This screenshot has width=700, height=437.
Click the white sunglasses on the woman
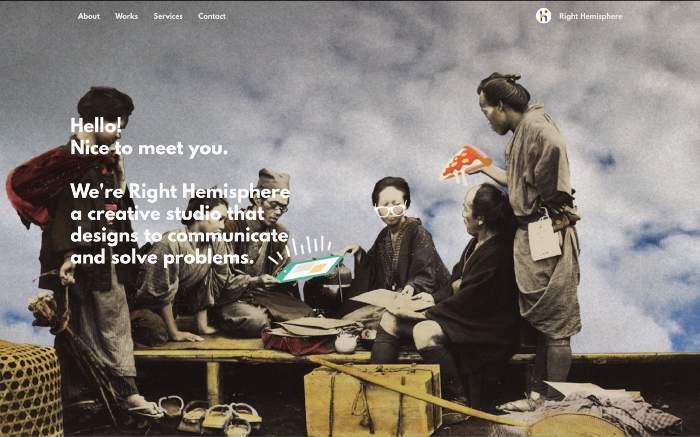(390, 210)
